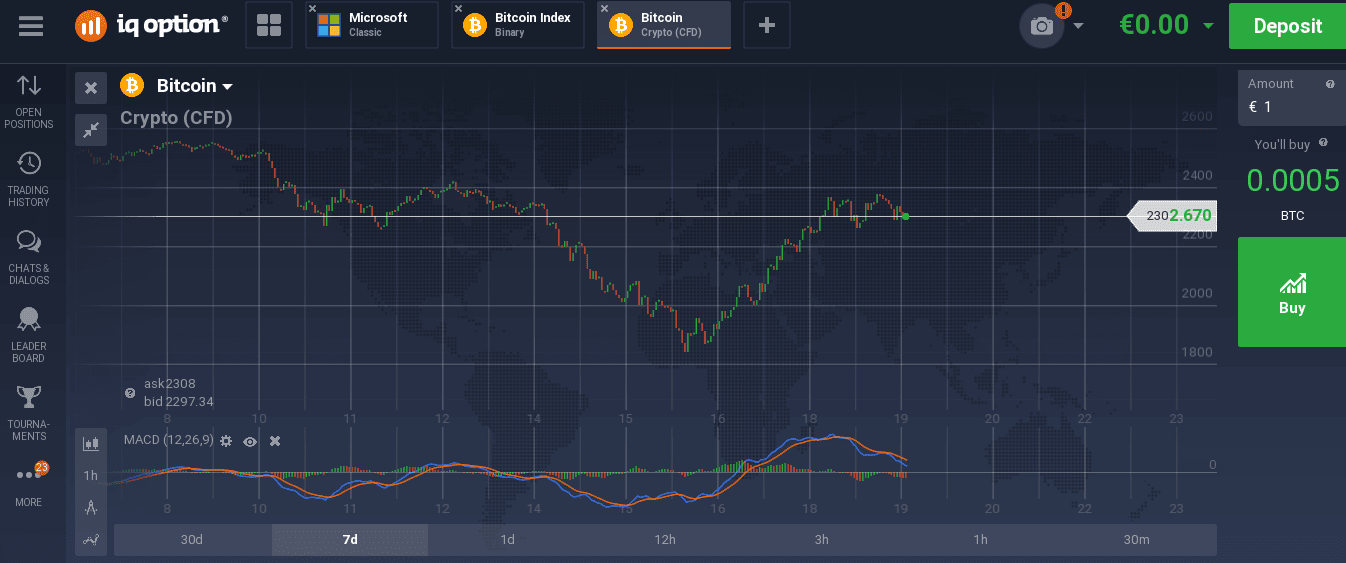Viewport: 1346px width, 563px height.
Task: Click the bid 2297.34 text
Action: (x=179, y=402)
